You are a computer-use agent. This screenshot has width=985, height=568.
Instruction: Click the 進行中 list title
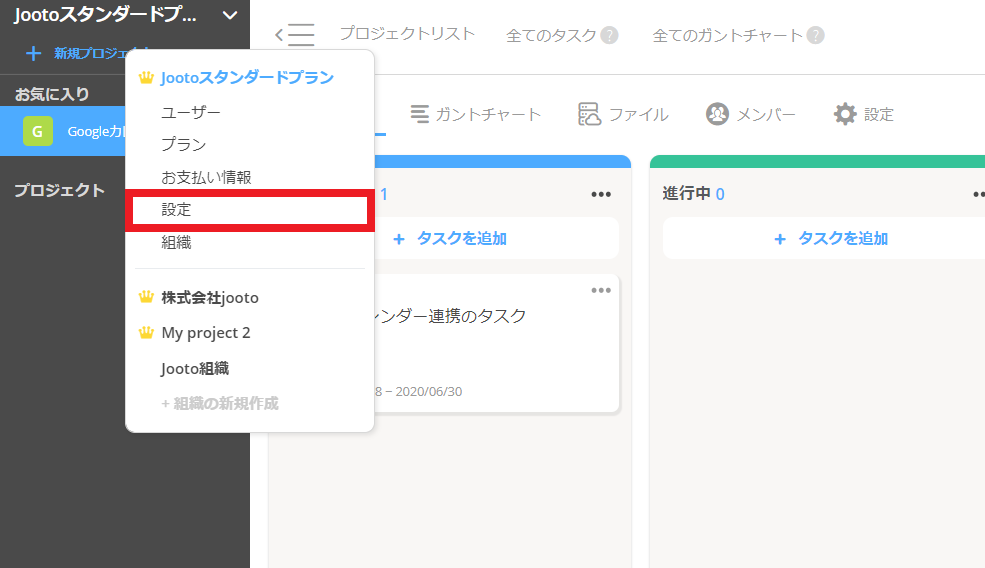point(686,194)
